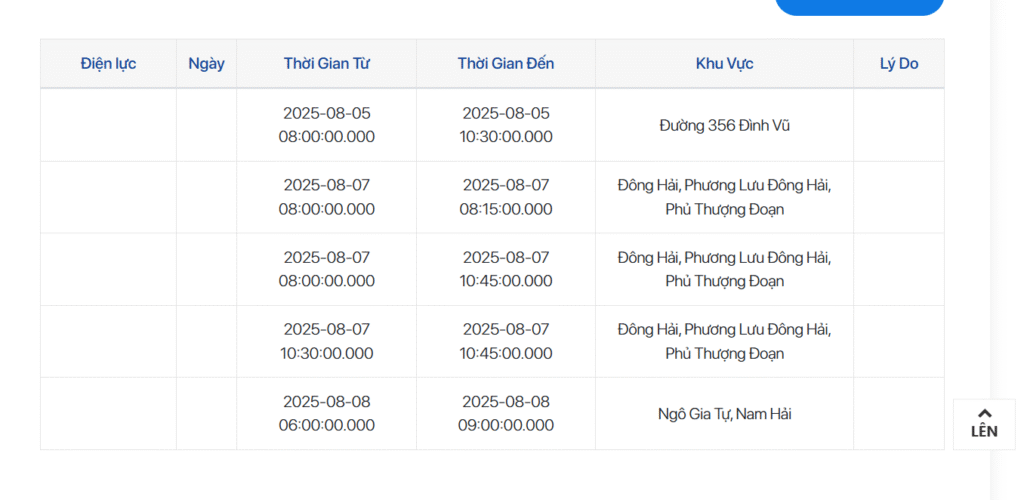The image size is (1024, 500).
Task: Click the Khu Vực column header
Action: 724,63
